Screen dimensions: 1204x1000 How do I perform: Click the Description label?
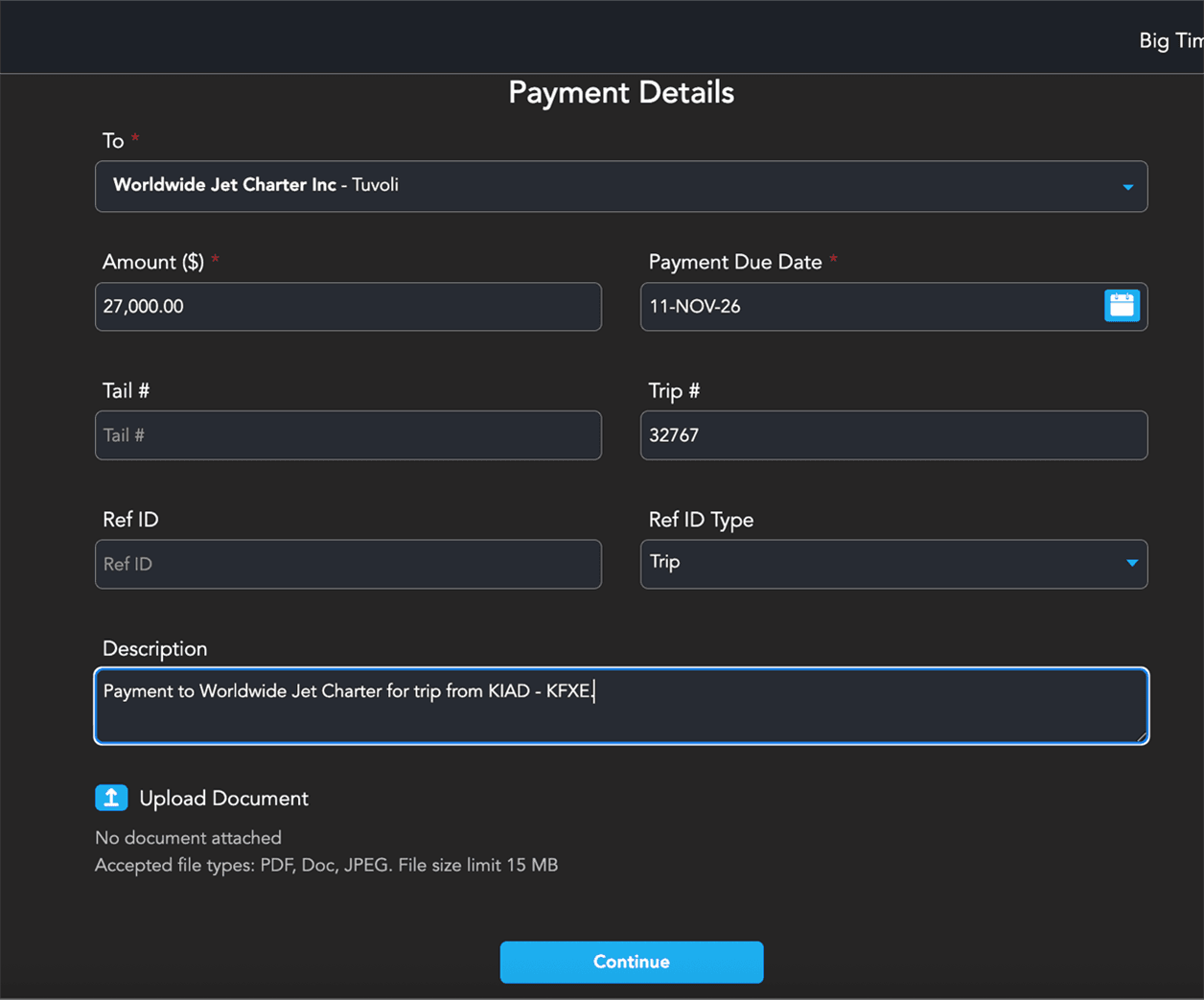154,649
